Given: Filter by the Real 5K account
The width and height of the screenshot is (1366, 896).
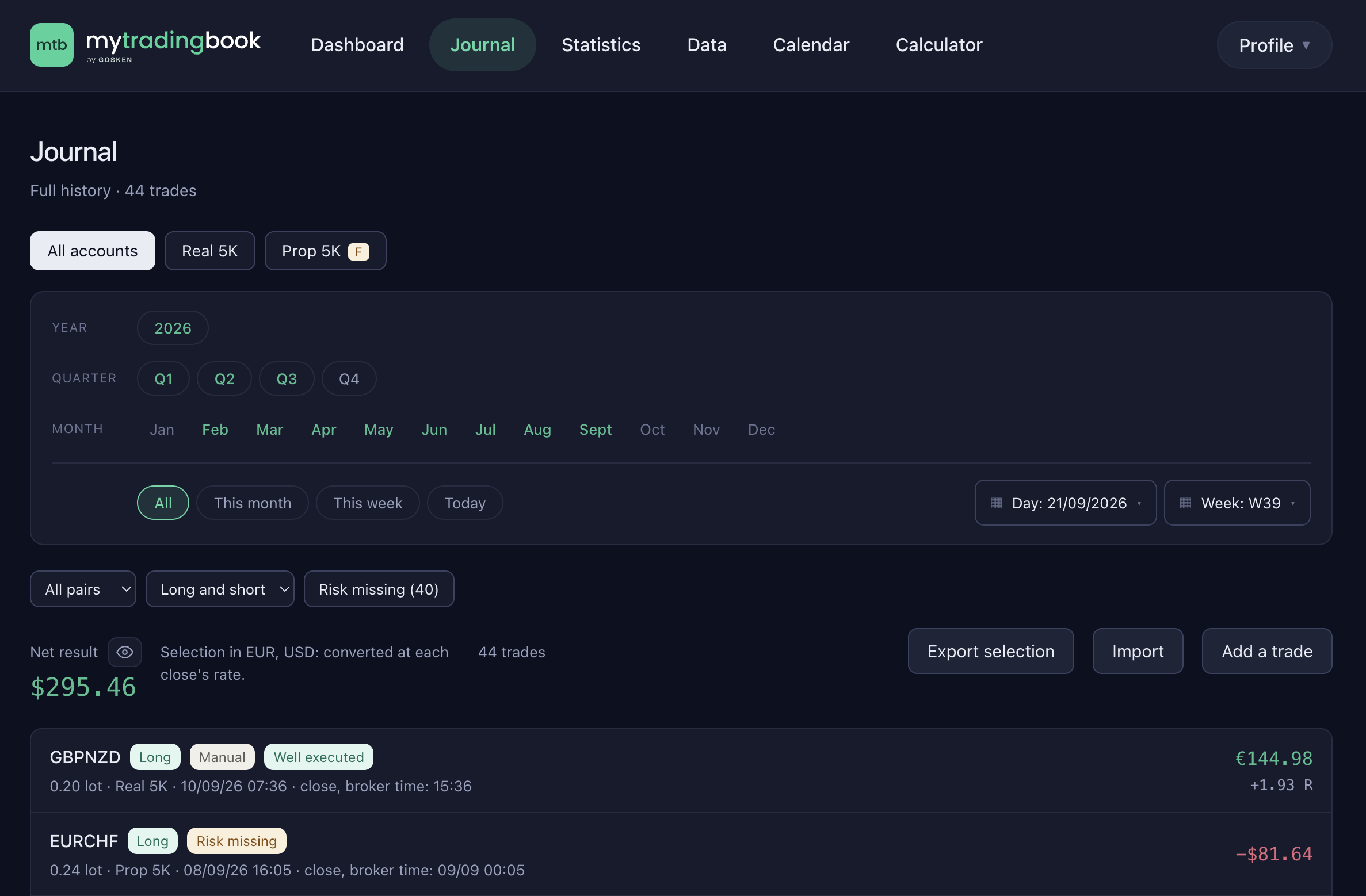Looking at the screenshot, I should pyautogui.click(x=210, y=251).
